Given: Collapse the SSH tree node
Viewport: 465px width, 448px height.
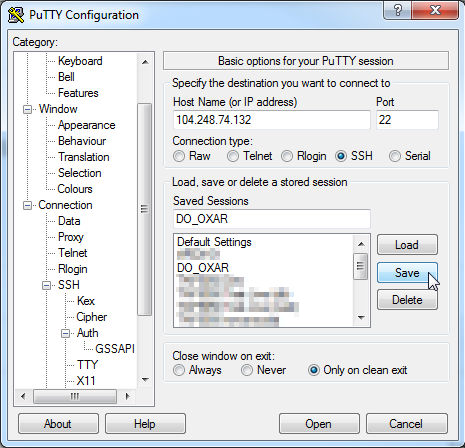Looking at the screenshot, I should pyautogui.click(x=47, y=285).
